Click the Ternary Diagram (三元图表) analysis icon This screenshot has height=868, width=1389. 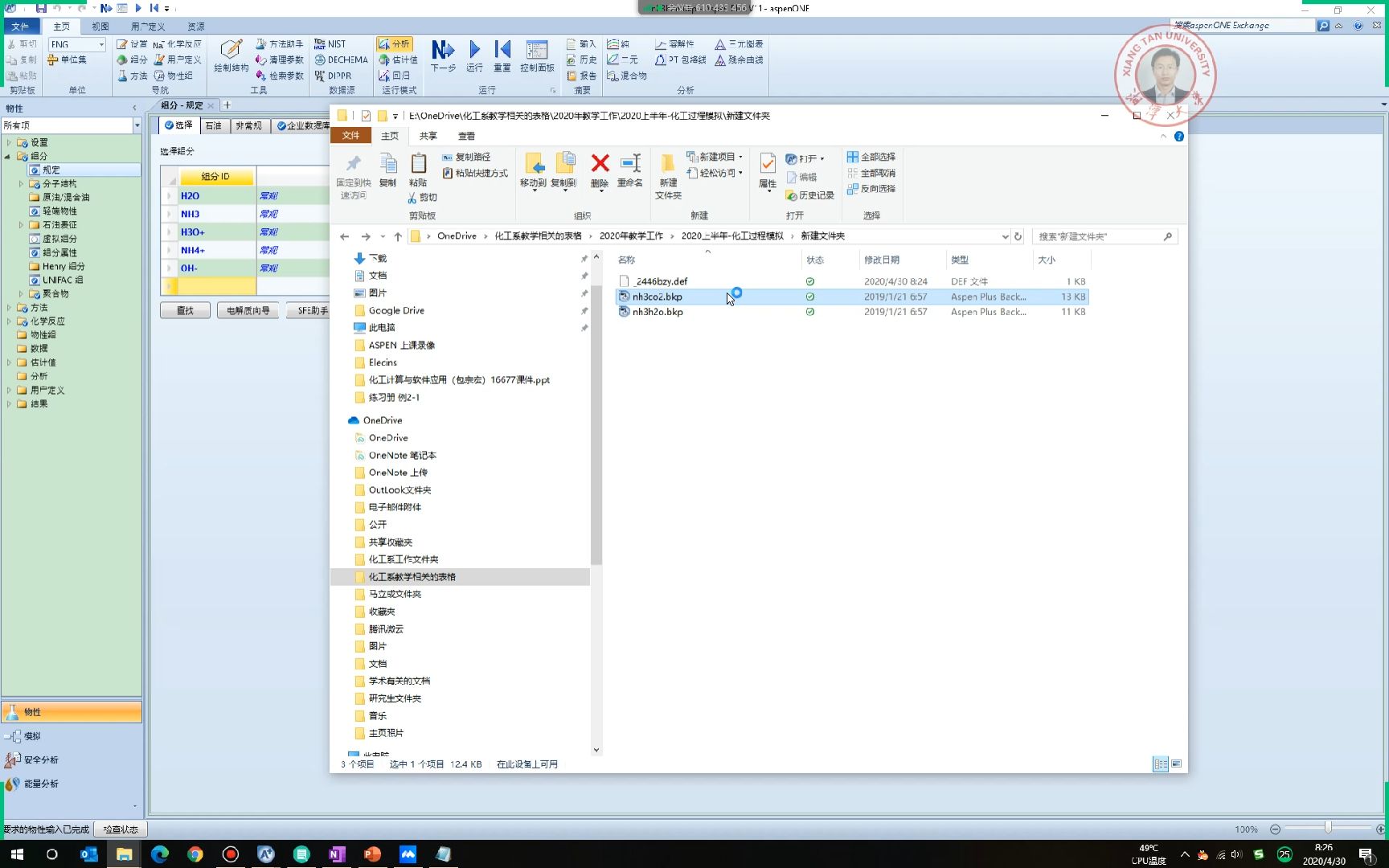click(x=739, y=44)
